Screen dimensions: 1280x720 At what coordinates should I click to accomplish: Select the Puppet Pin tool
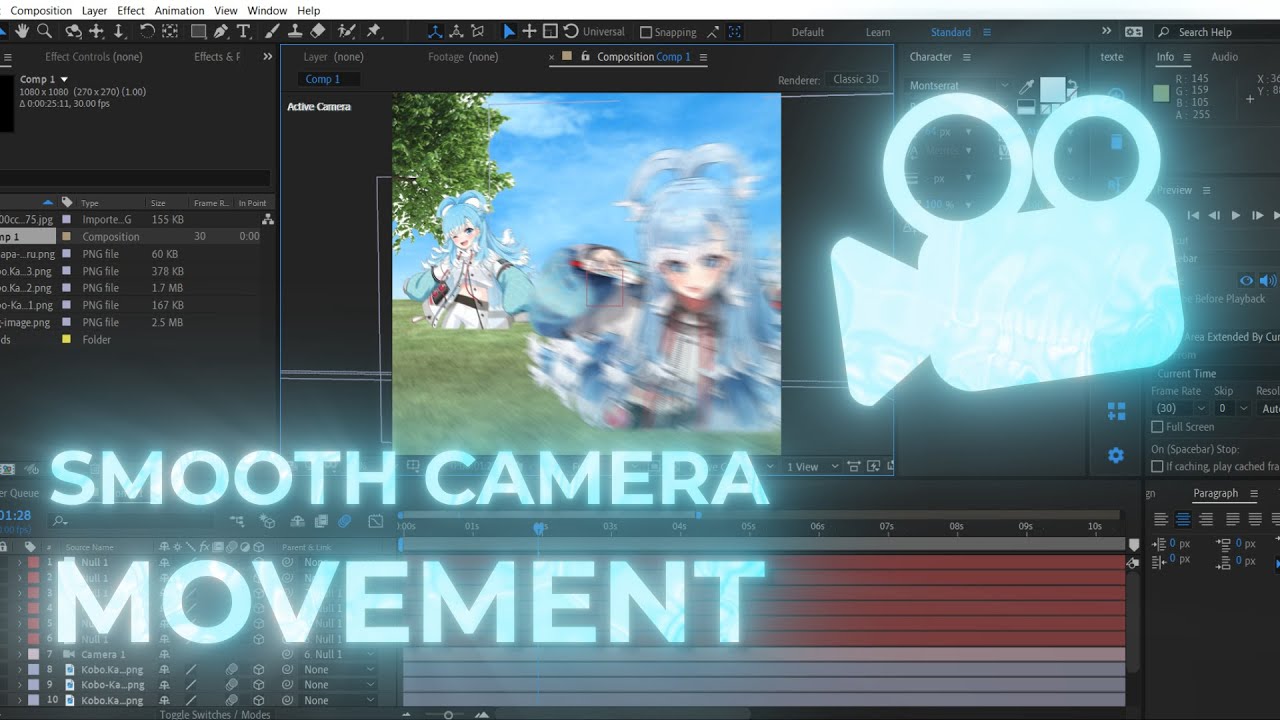[x=374, y=32]
